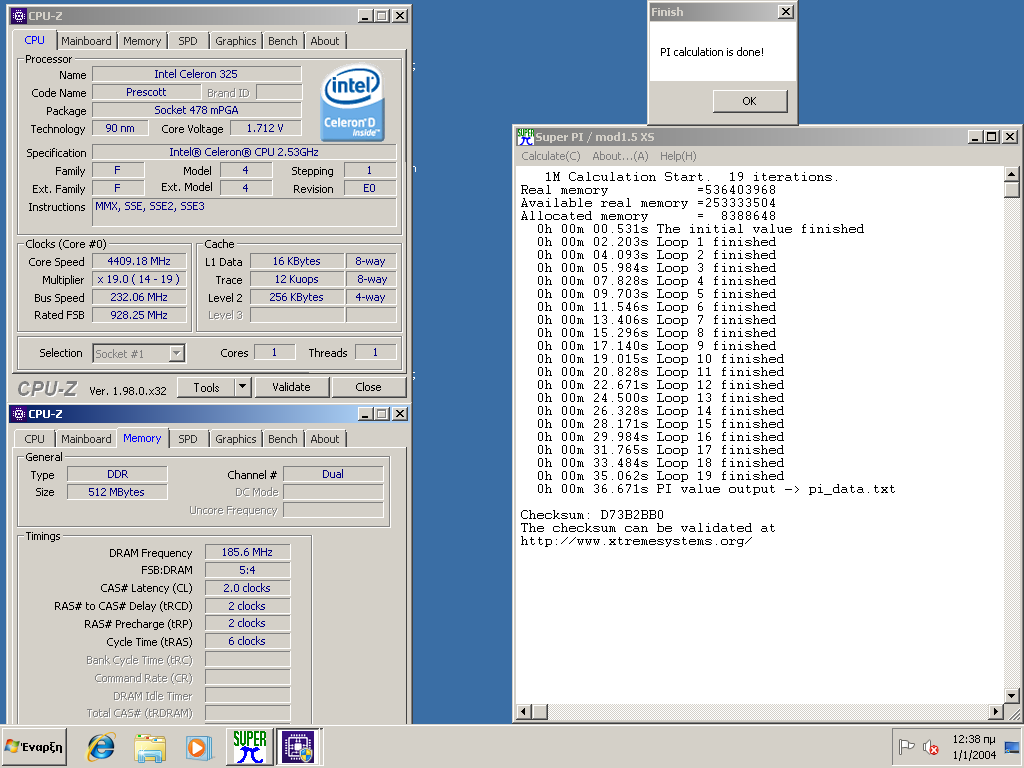Select CPU tab in lower CPU-Z window
1024x768 pixels.
point(34,439)
